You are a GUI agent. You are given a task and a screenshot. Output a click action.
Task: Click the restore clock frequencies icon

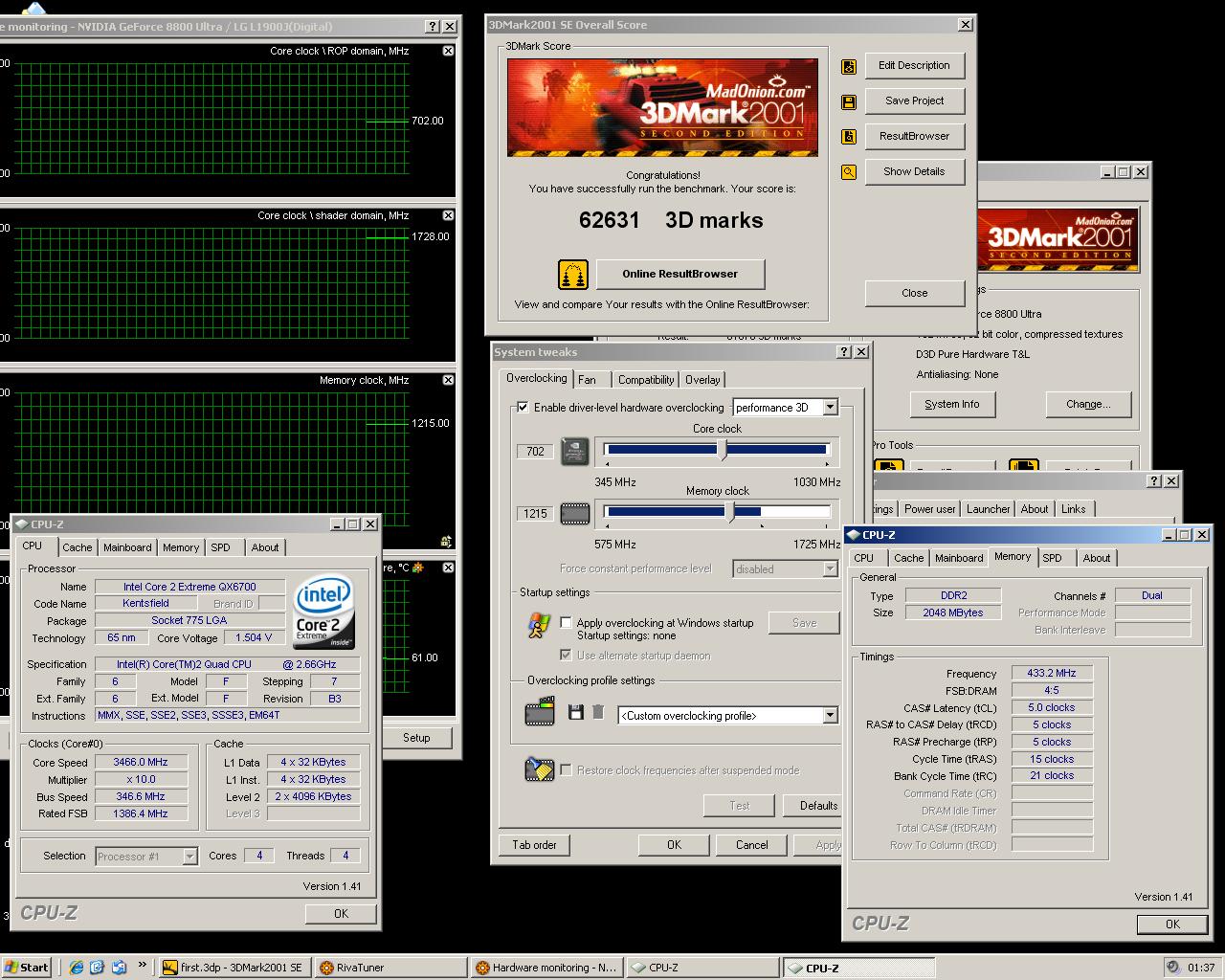click(x=539, y=768)
